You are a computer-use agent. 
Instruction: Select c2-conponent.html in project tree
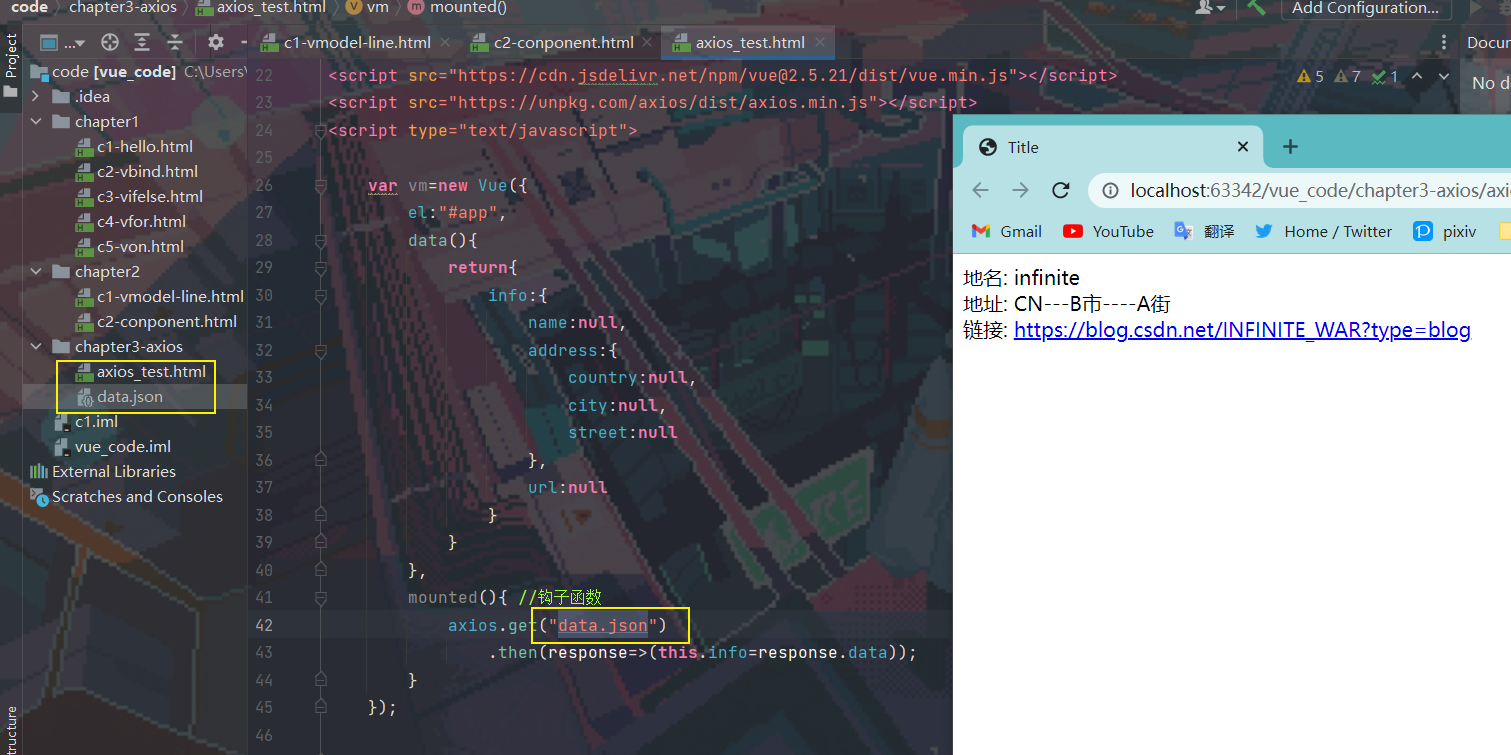coord(157,322)
